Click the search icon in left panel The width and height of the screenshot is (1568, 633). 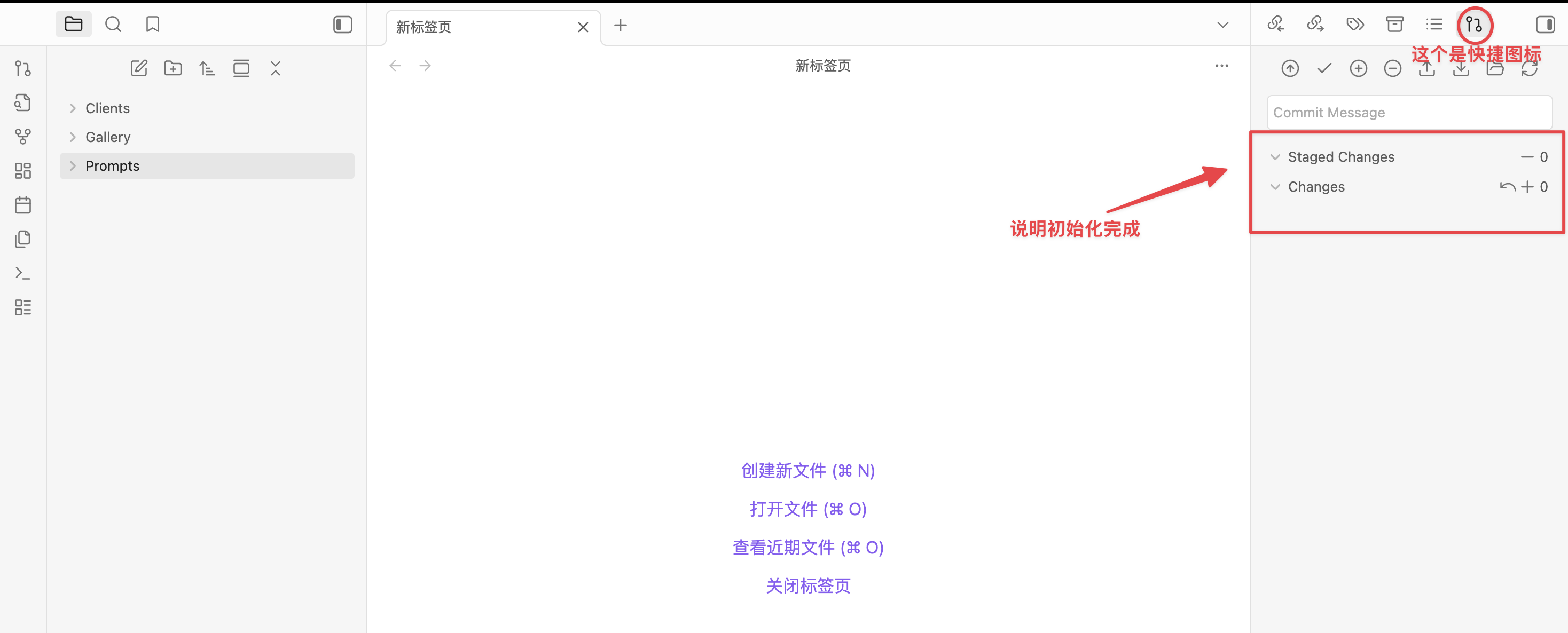tap(113, 25)
